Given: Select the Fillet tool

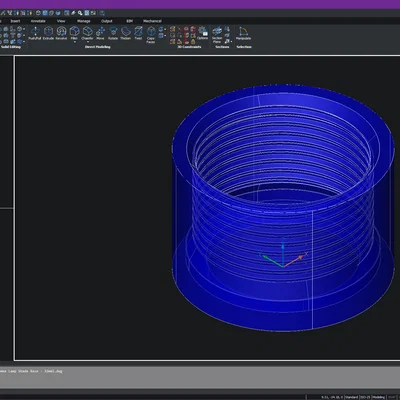Looking at the screenshot, I should pyautogui.click(x=74, y=33).
